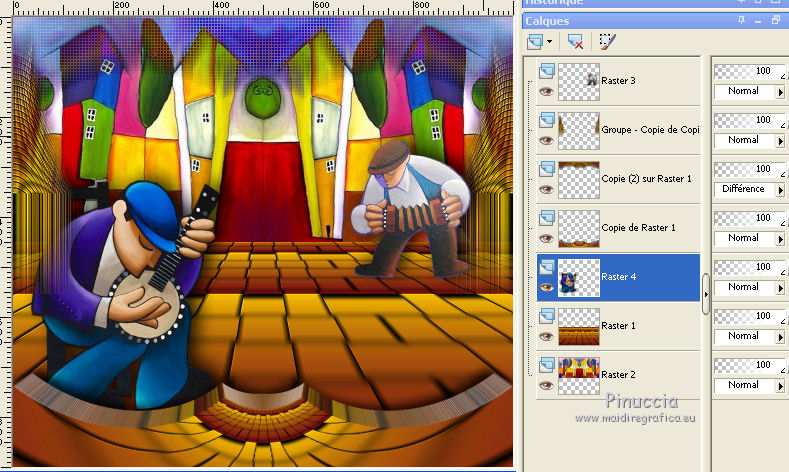789x472 pixels.
Task: Pin the Calques palette
Action: pyautogui.click(x=741, y=20)
